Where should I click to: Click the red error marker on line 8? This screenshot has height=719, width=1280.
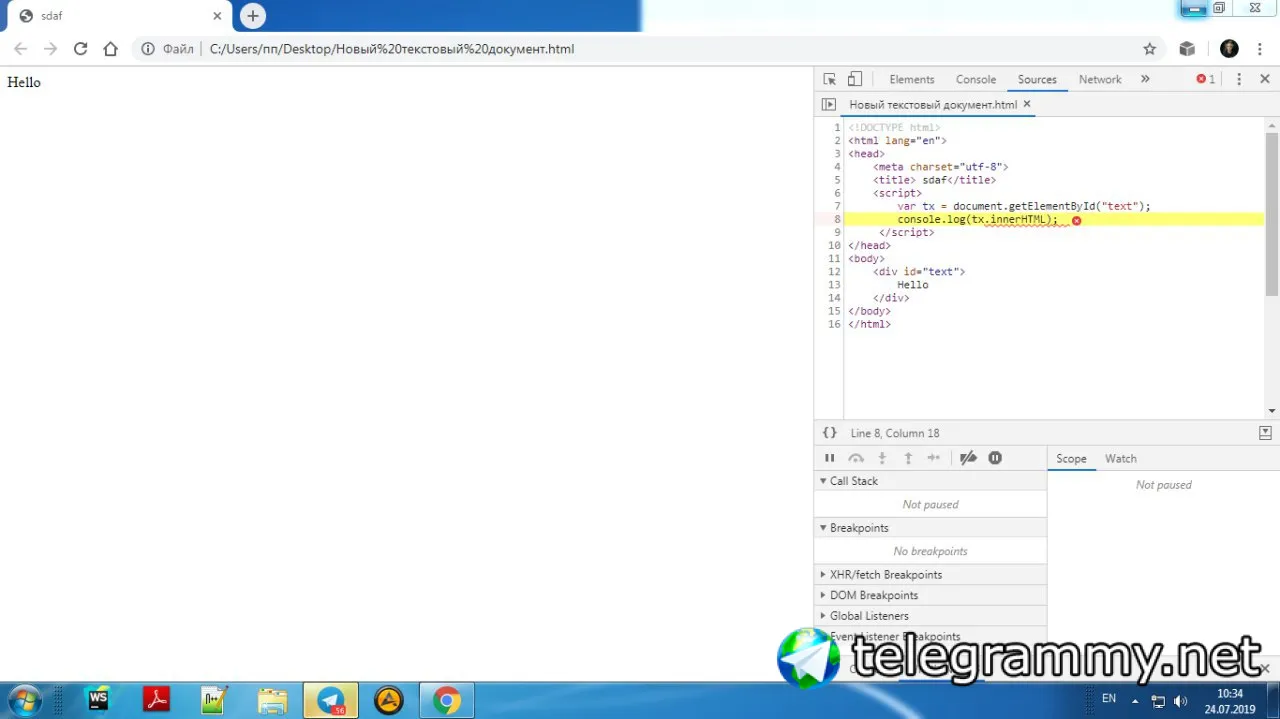[1077, 220]
